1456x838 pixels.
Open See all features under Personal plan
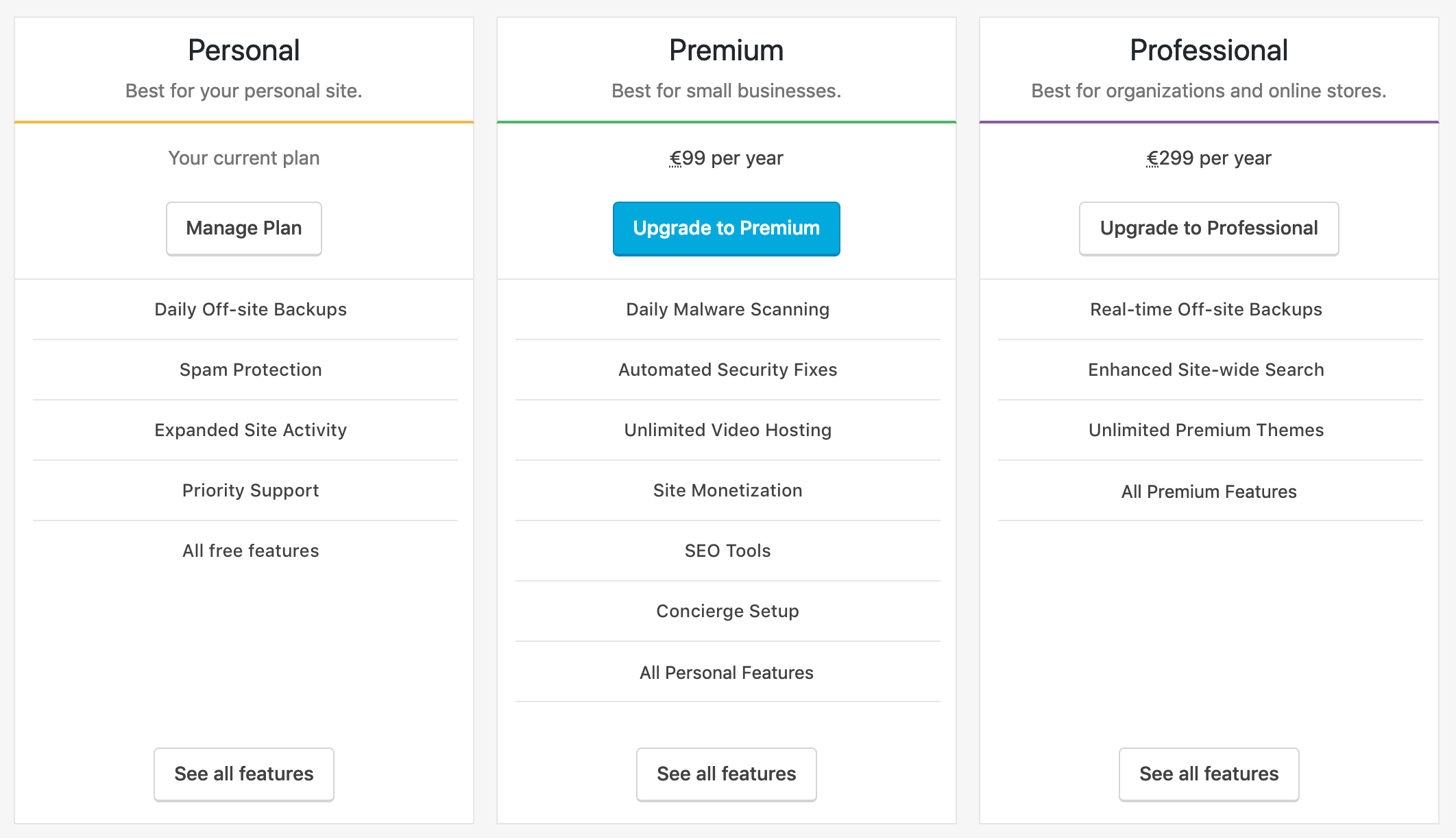coord(243,774)
